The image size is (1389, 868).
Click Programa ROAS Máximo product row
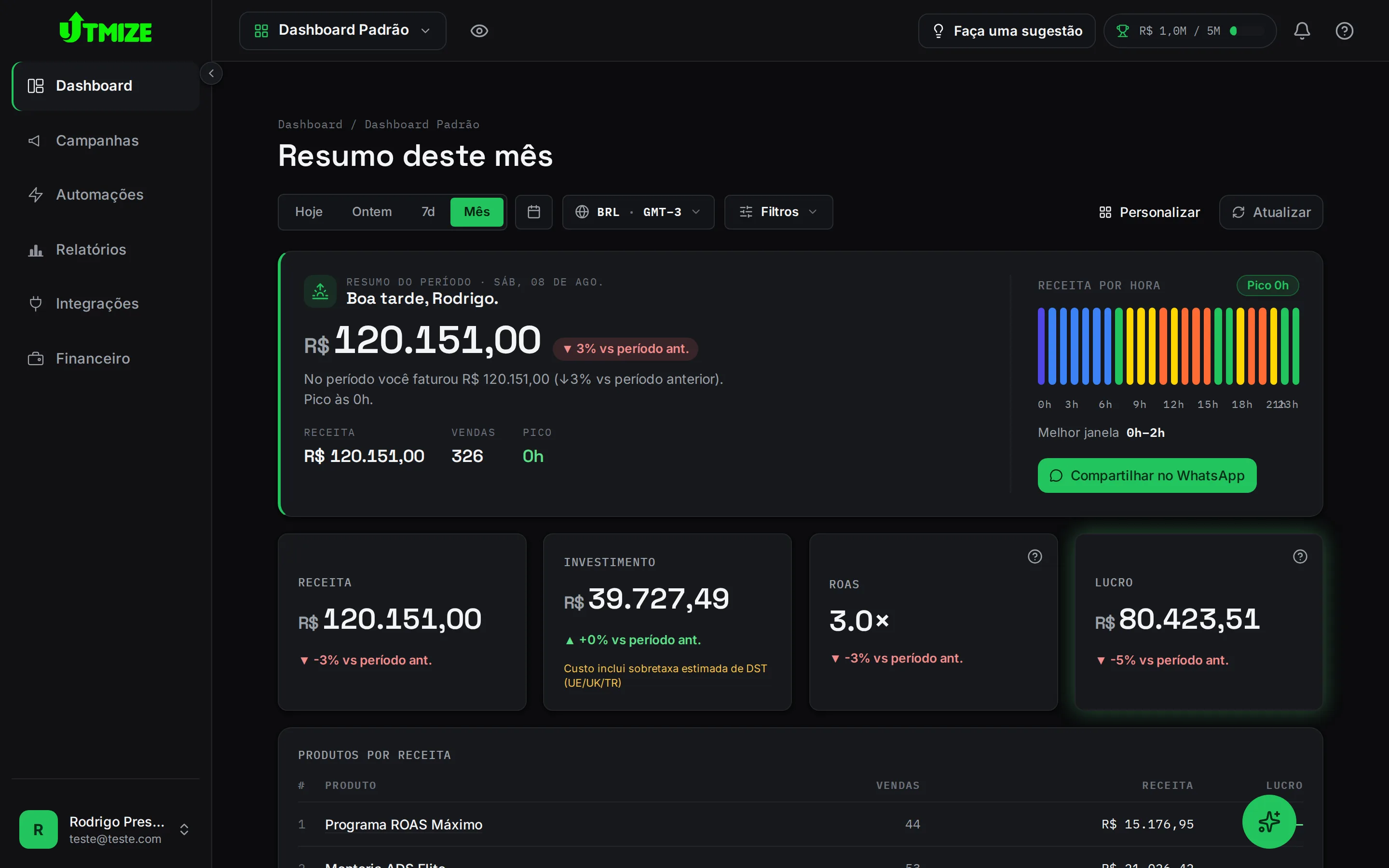coord(800,825)
